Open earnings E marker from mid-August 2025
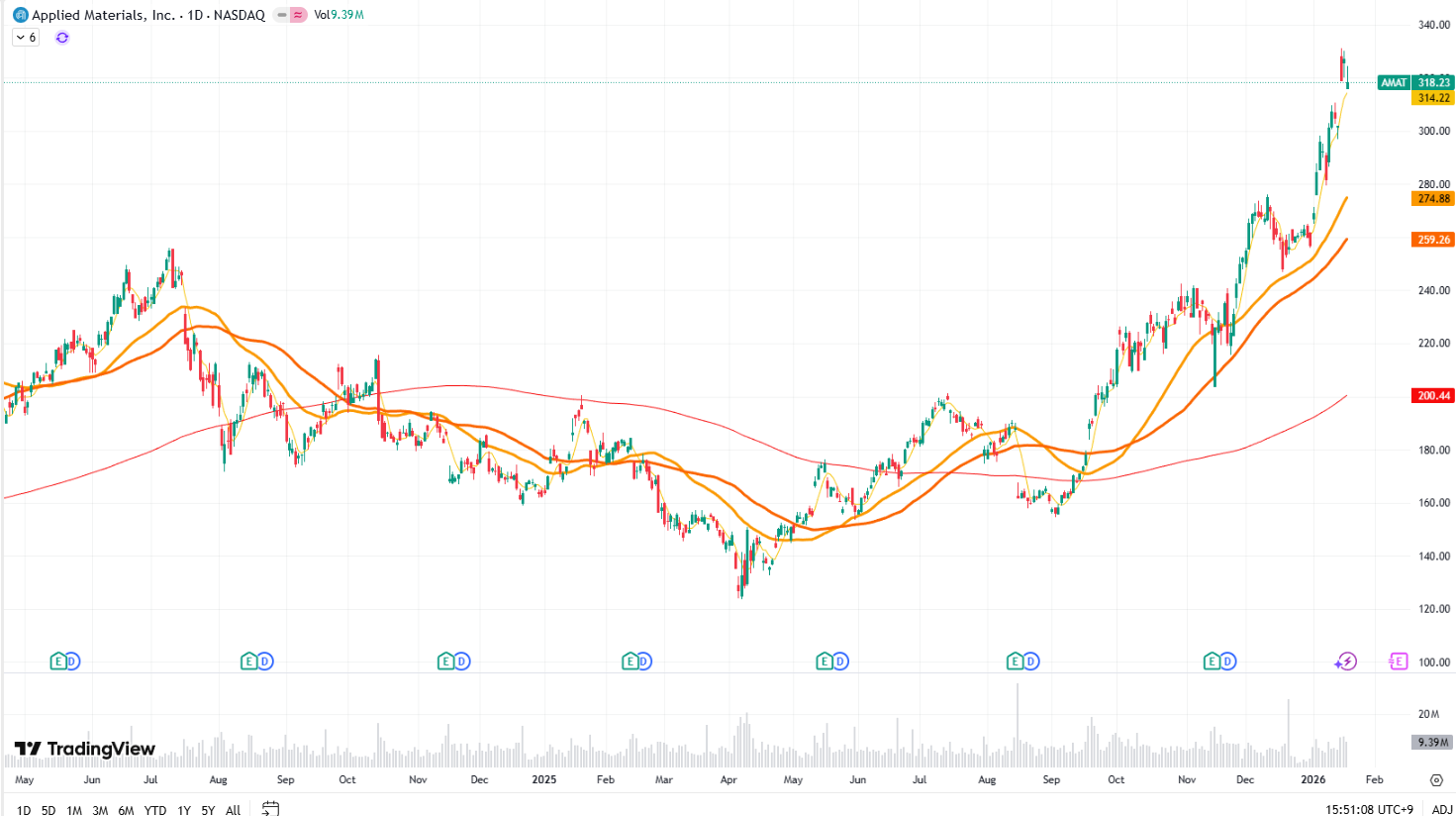 pyautogui.click(x=1016, y=662)
